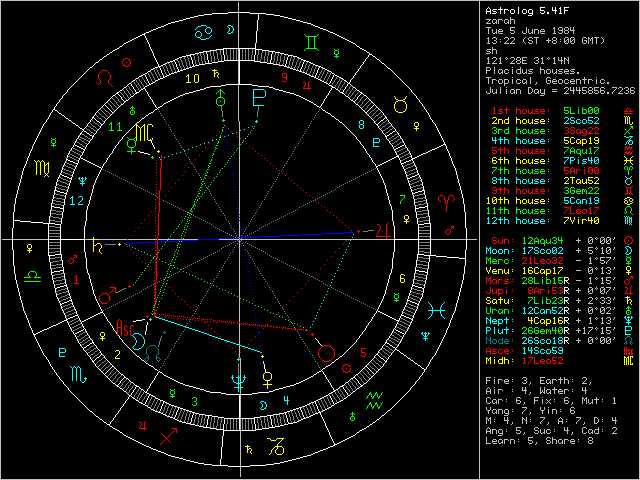This screenshot has height=480, width=640.
Task: Select the red Jupiter planet glyph in the chart
Action: coord(382,229)
